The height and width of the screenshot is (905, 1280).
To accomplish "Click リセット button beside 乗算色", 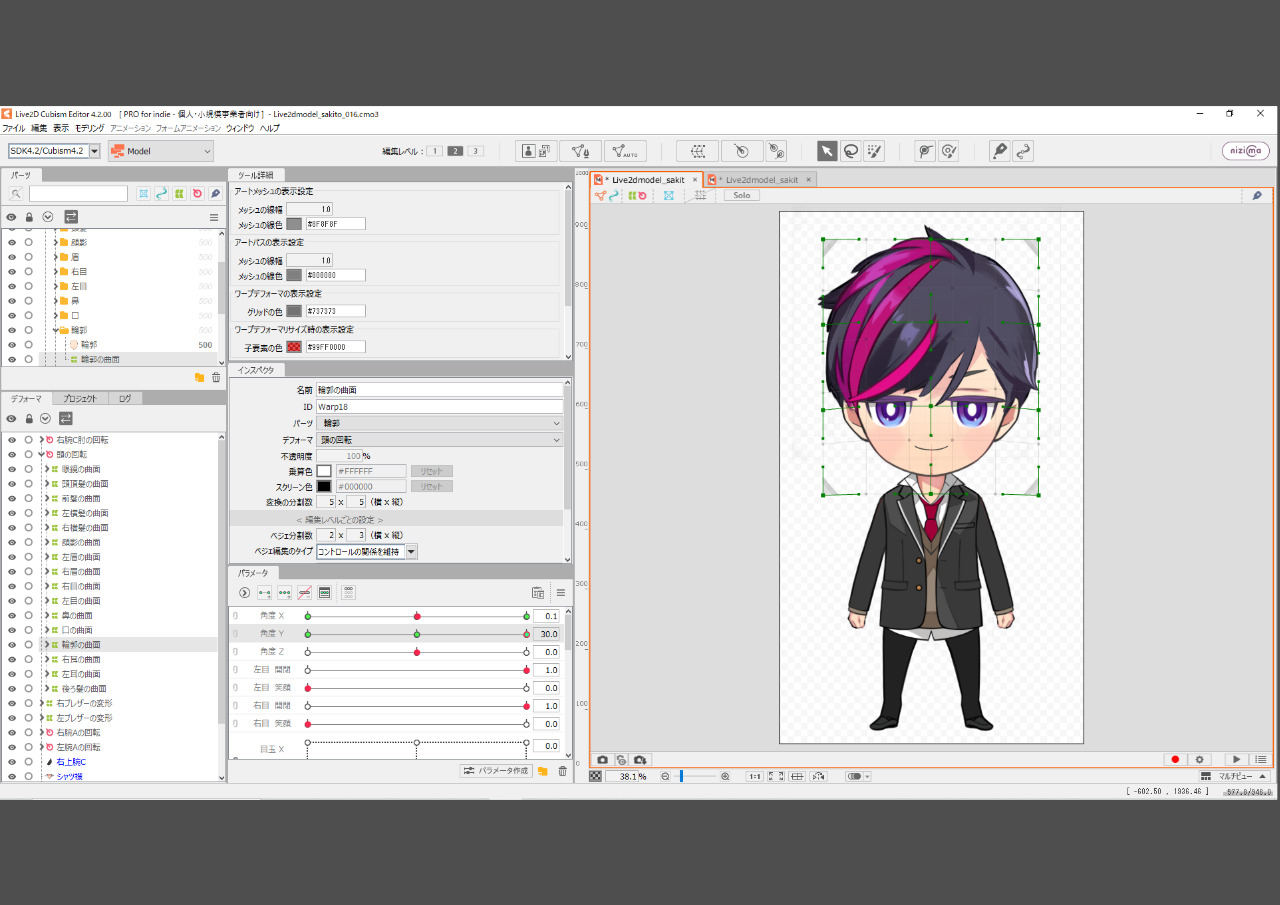I will [431, 471].
